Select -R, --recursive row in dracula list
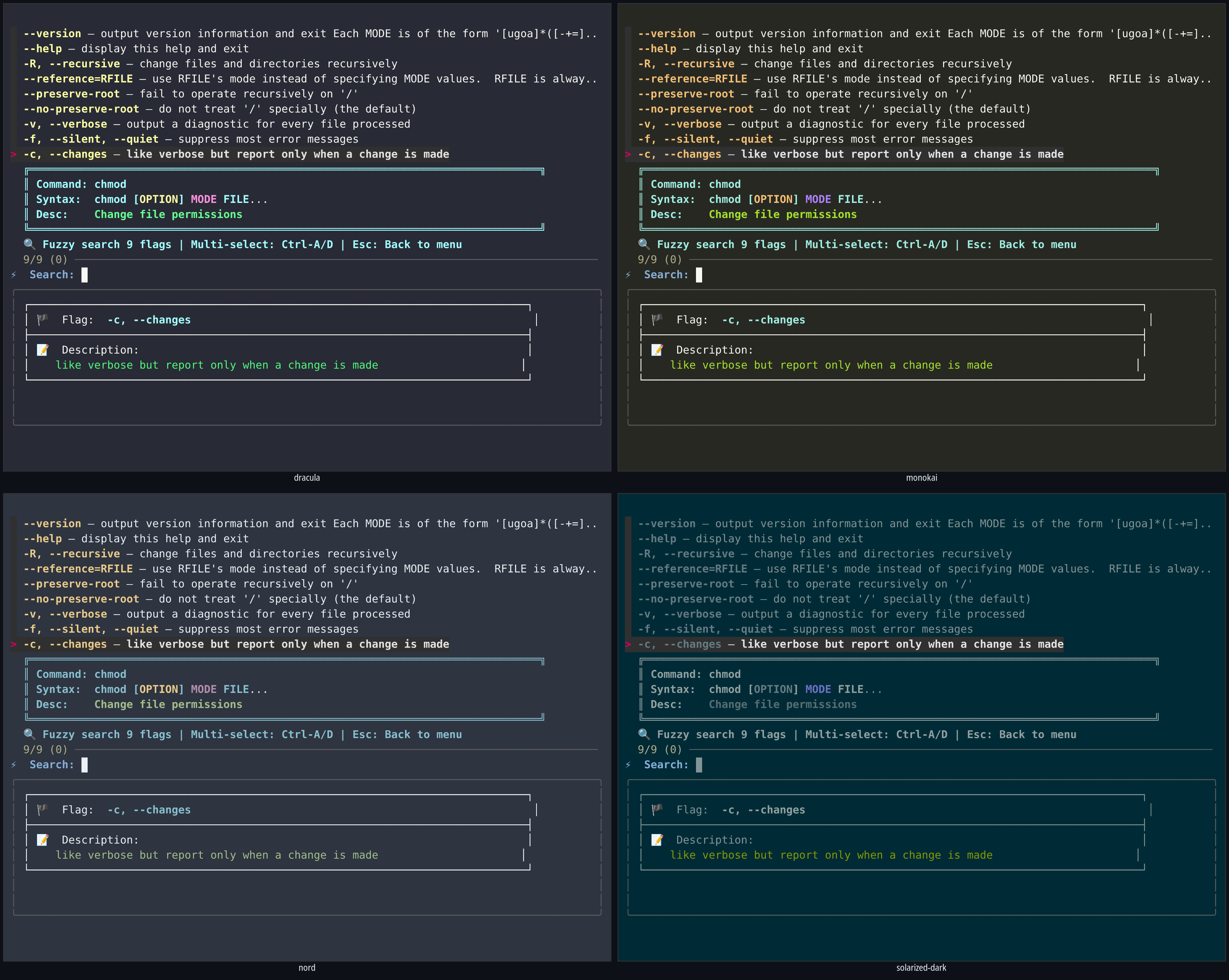 [x=210, y=64]
